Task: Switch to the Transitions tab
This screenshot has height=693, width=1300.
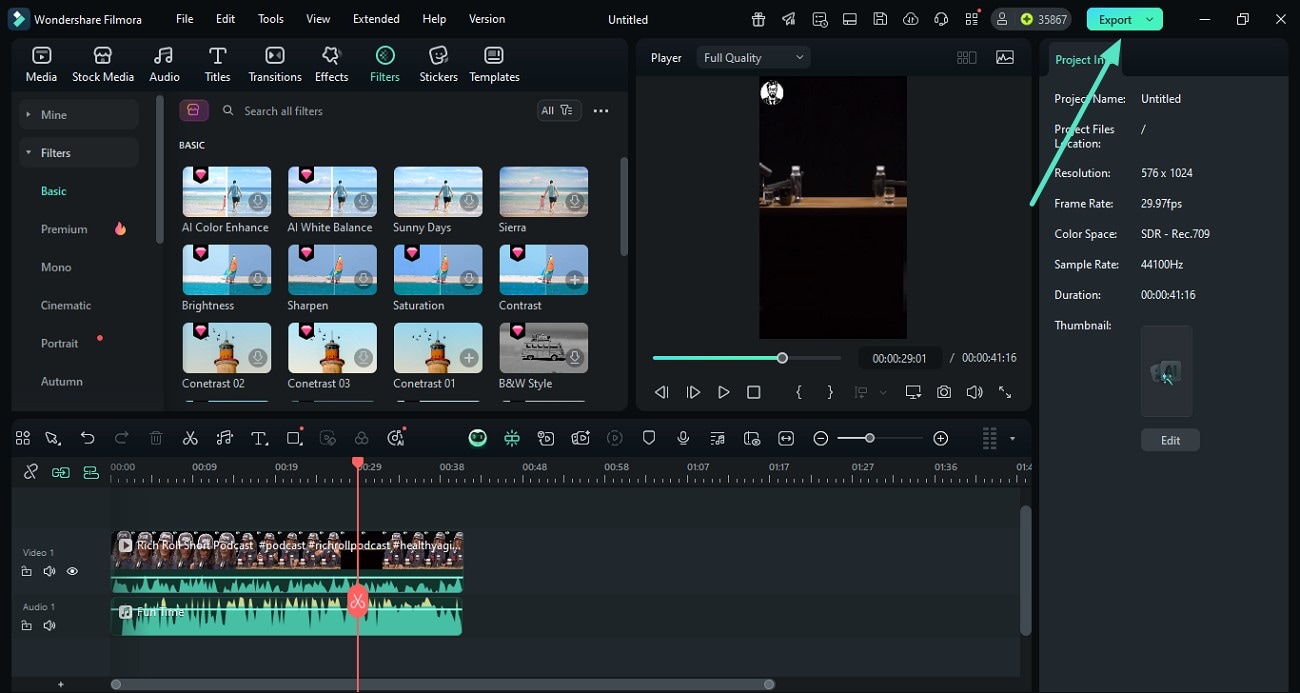Action: coord(275,64)
